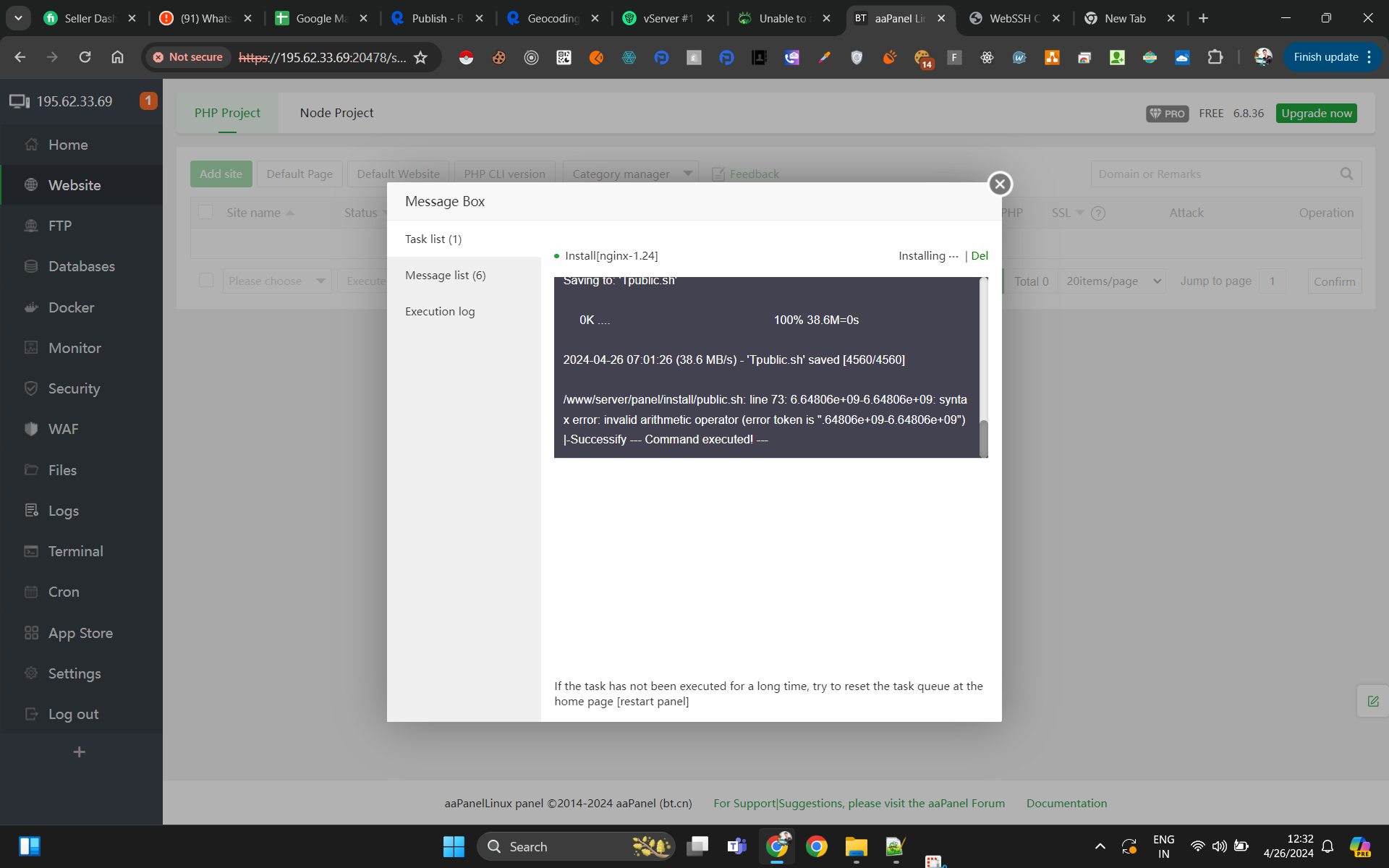Open the Cron sidebar item
Screen dimensions: 1389x868
coord(64,592)
